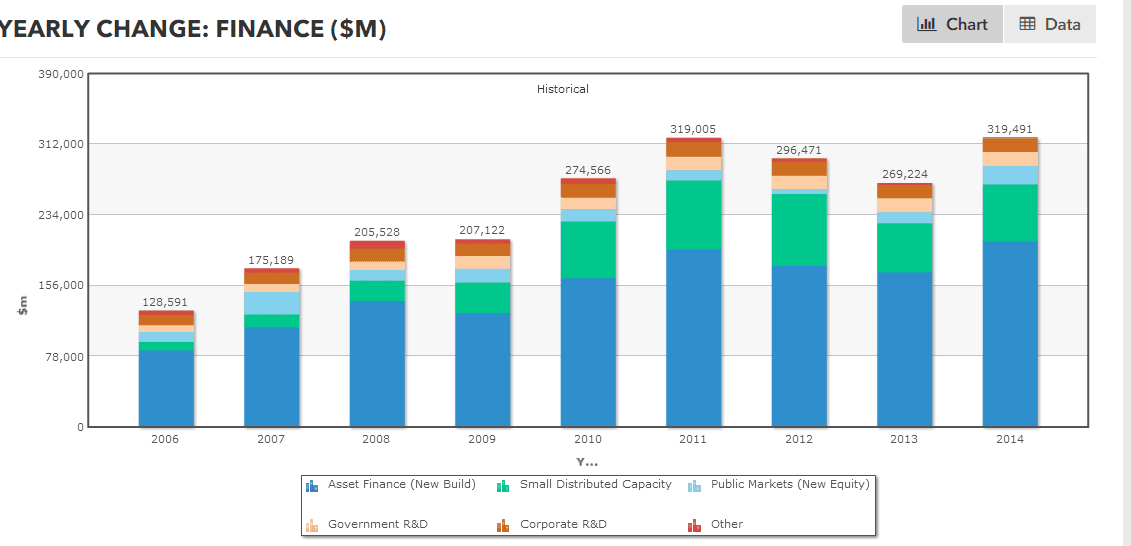The height and width of the screenshot is (546, 1131).
Task: Click Asset Finance legend icon
Action: click(311, 486)
